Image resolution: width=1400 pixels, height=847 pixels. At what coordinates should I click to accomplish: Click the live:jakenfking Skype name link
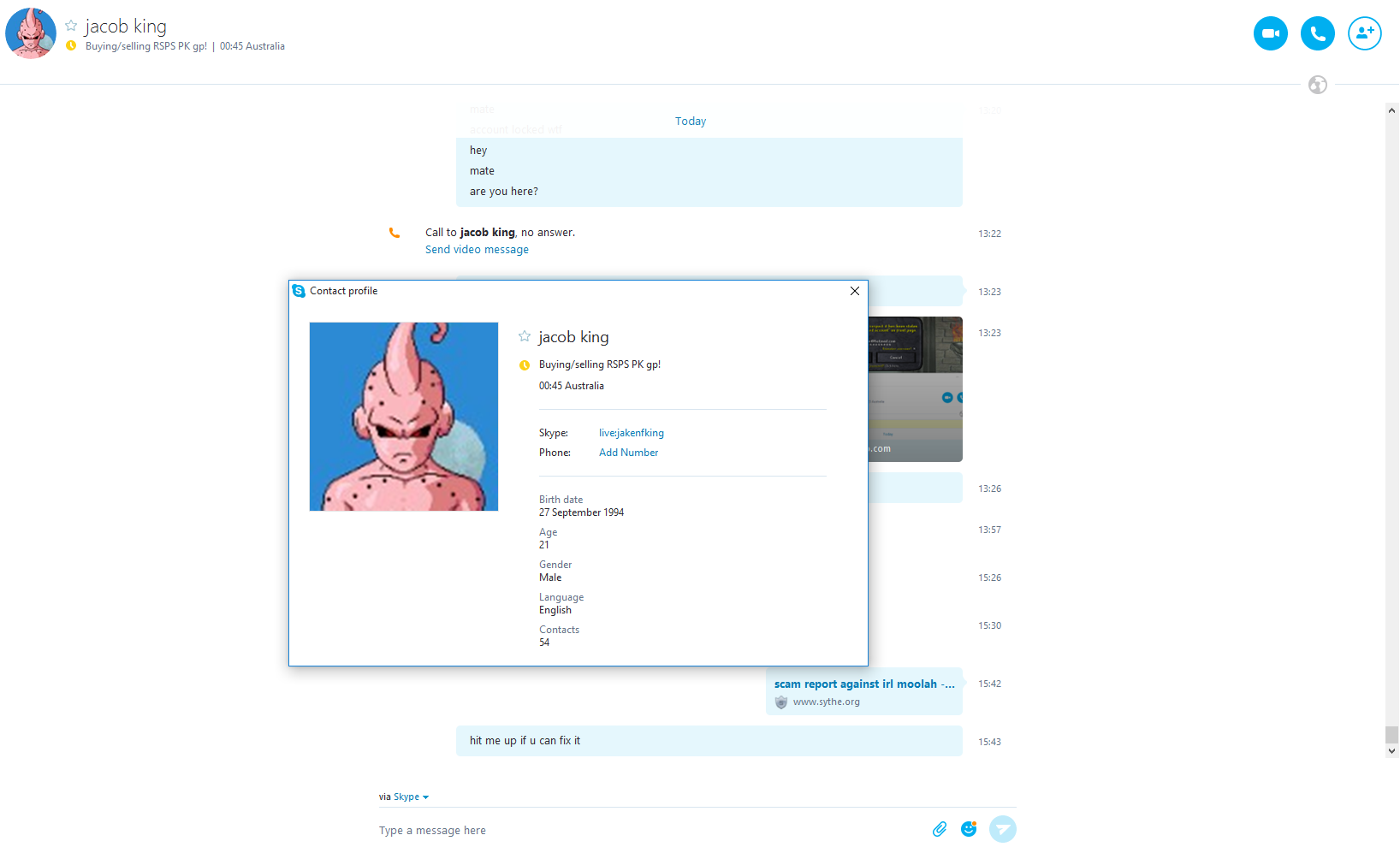pyautogui.click(x=632, y=433)
